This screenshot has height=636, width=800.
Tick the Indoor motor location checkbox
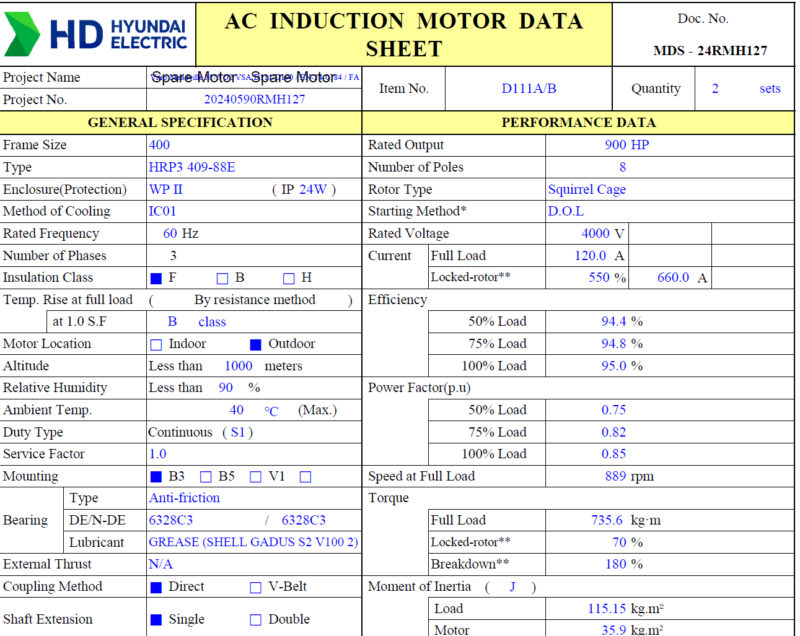pyautogui.click(x=155, y=345)
